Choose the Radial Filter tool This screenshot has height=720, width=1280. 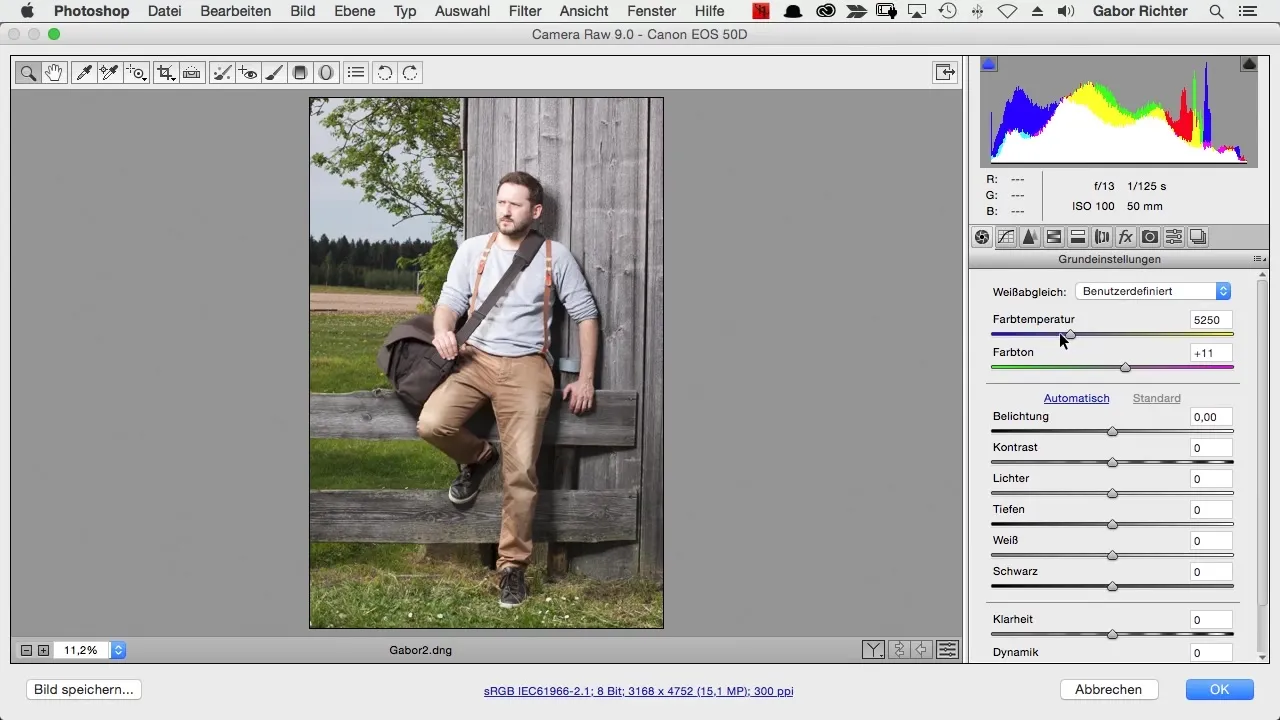click(x=325, y=72)
